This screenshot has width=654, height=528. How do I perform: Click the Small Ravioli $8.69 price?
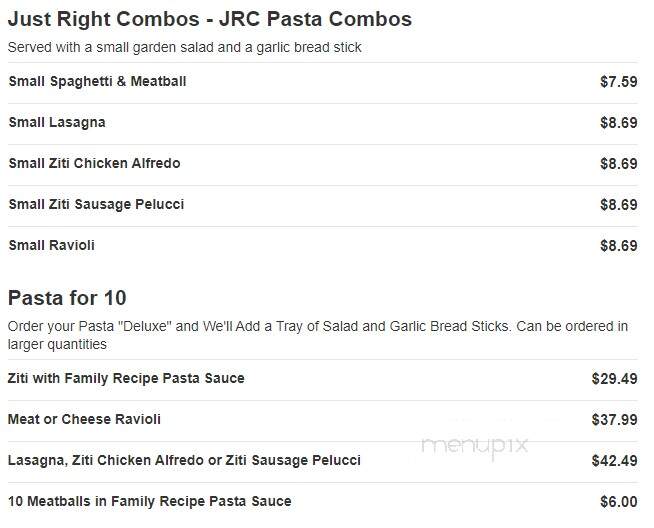619,246
